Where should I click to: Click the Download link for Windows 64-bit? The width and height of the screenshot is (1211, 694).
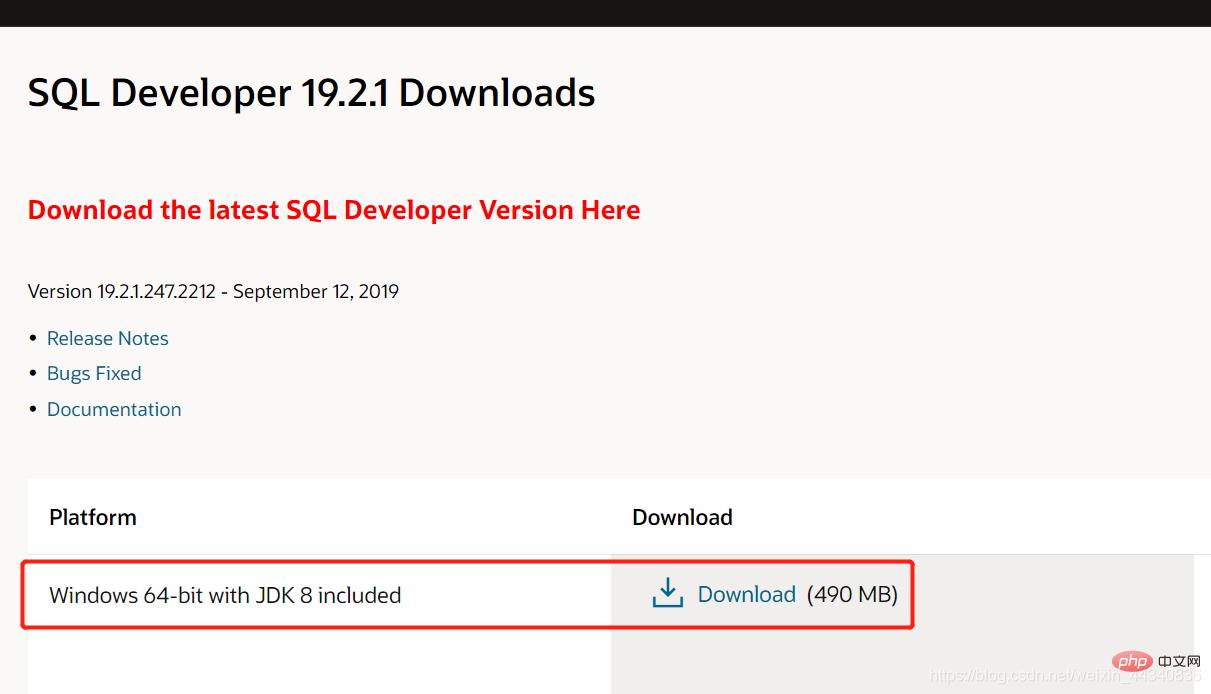click(746, 595)
